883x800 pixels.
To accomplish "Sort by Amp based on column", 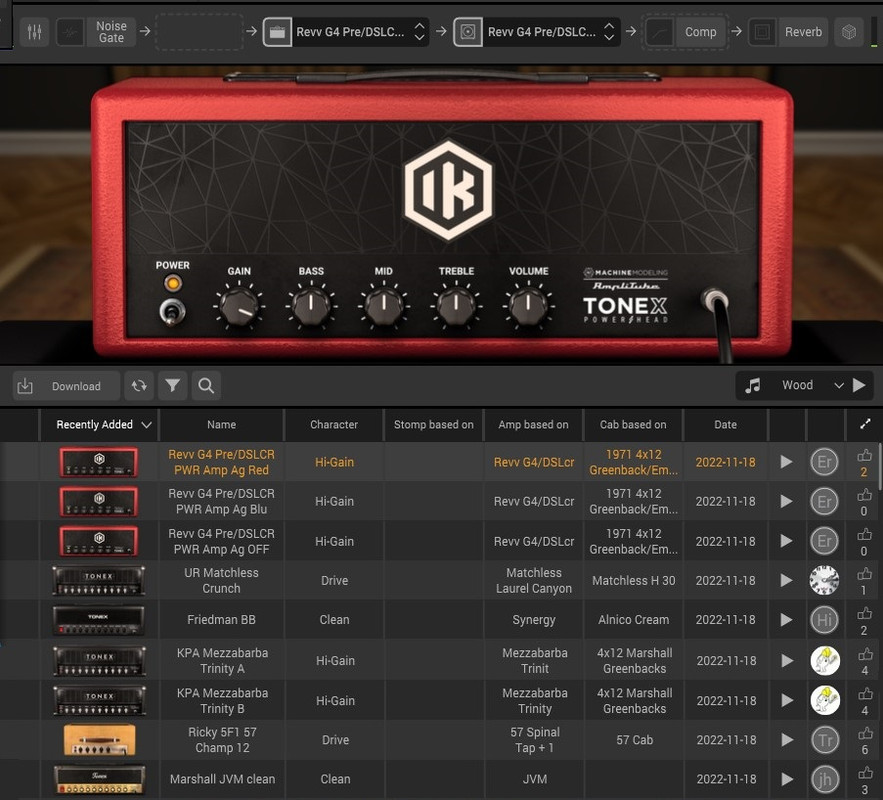I will coord(533,424).
